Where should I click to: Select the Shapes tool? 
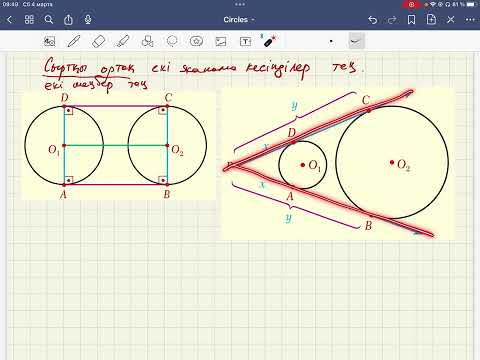click(x=147, y=41)
